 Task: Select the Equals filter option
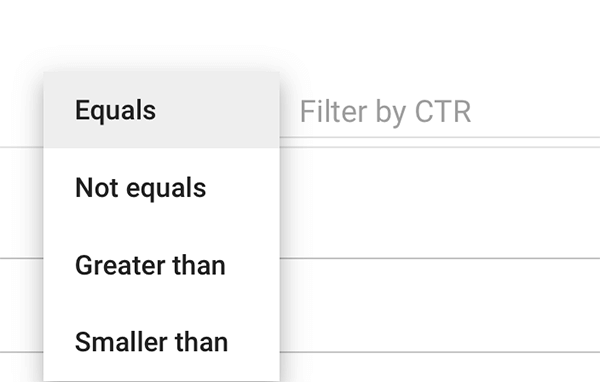(161, 110)
